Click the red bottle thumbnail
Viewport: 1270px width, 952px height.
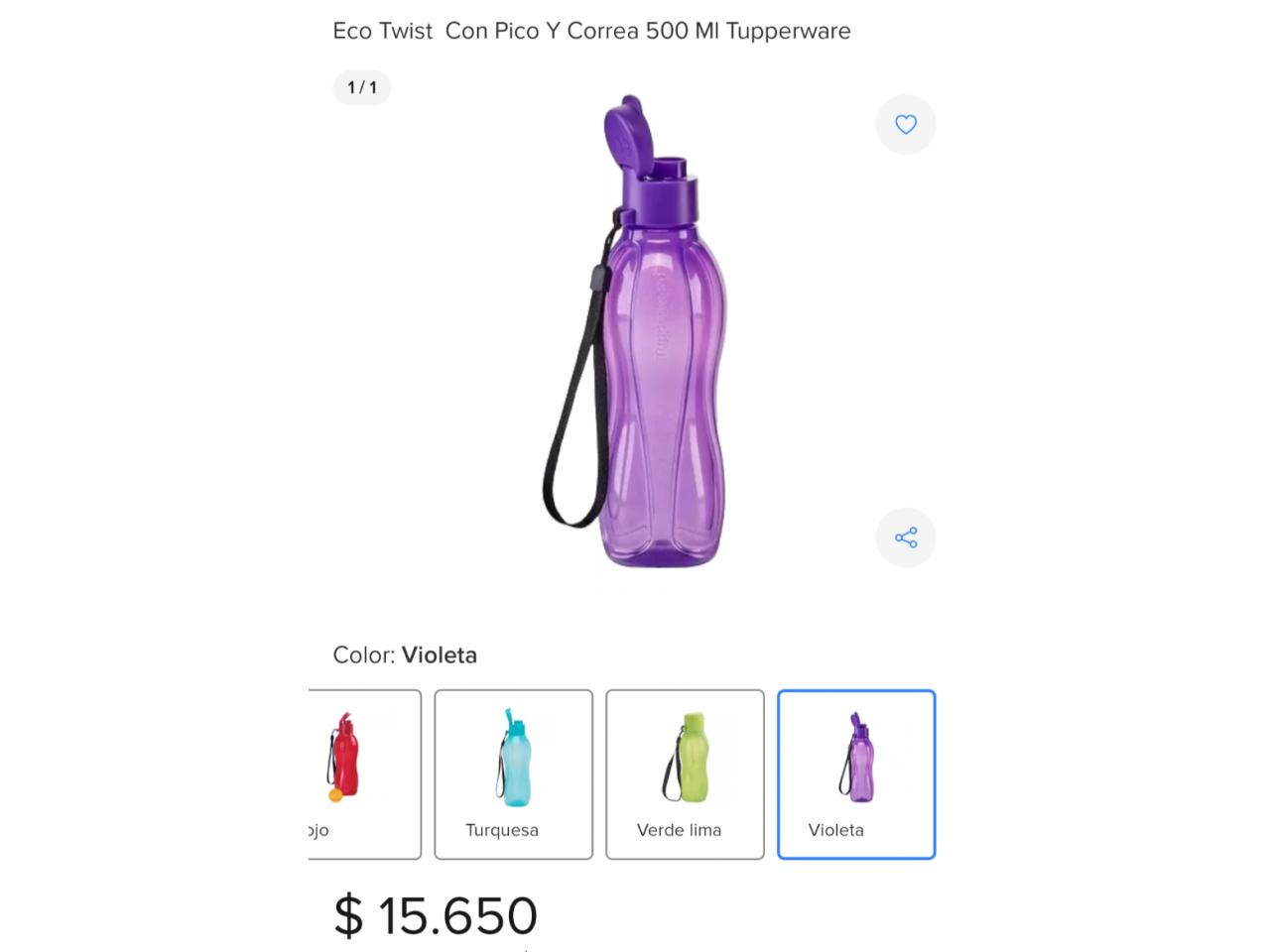(x=343, y=756)
